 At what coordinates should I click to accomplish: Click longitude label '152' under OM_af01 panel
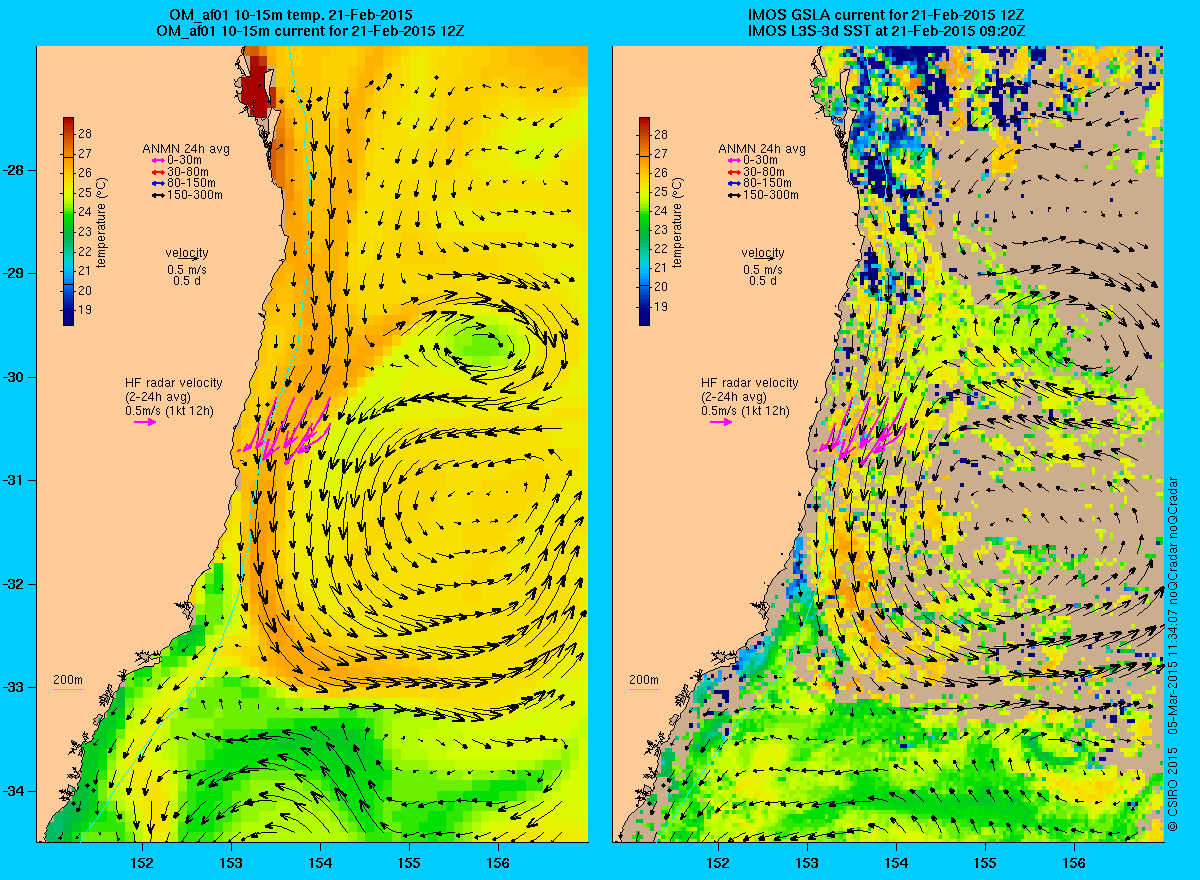(141, 862)
